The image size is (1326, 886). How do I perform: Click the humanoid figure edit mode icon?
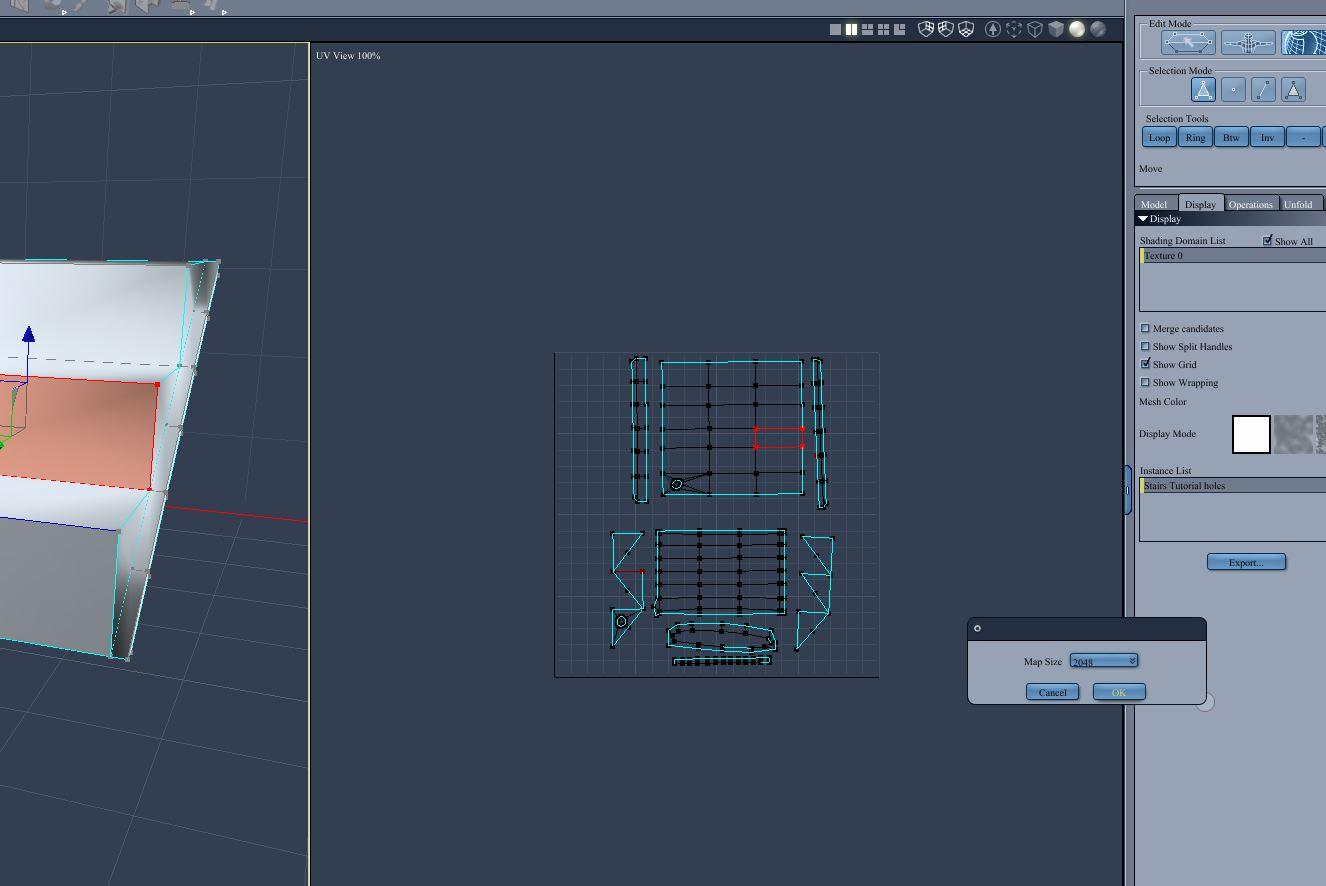1247,43
